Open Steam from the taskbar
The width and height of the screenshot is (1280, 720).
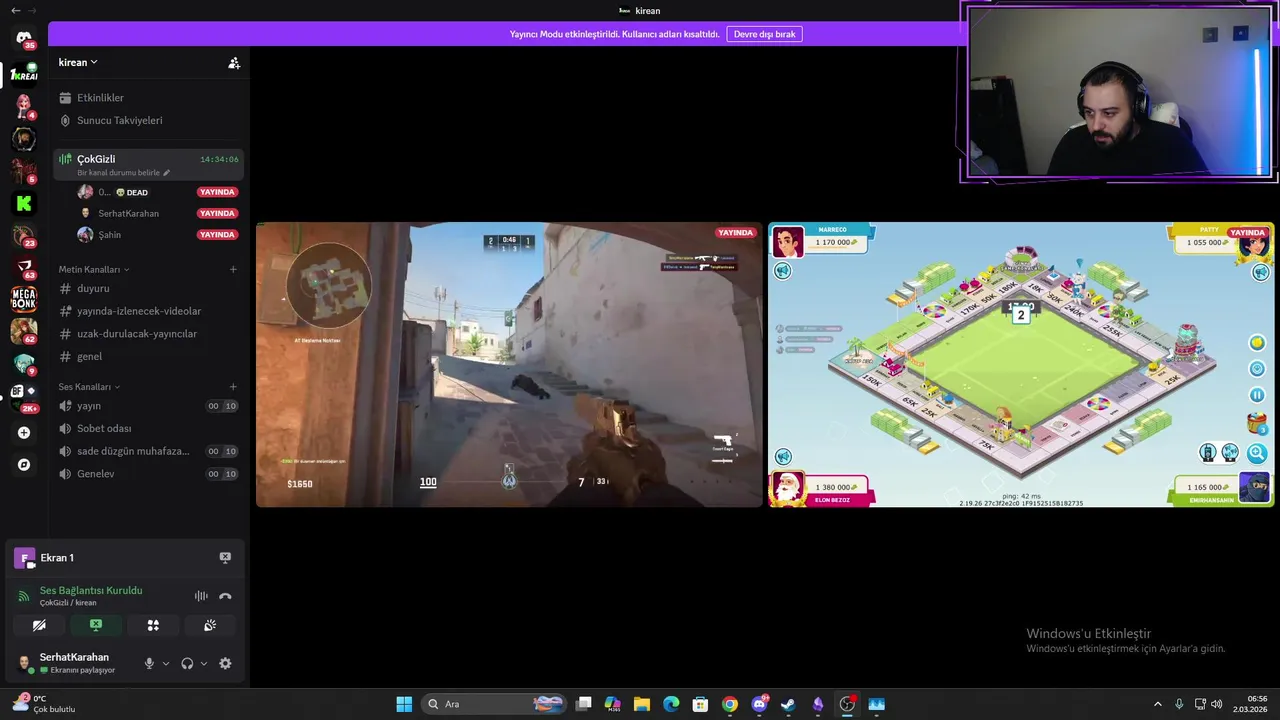pos(788,704)
